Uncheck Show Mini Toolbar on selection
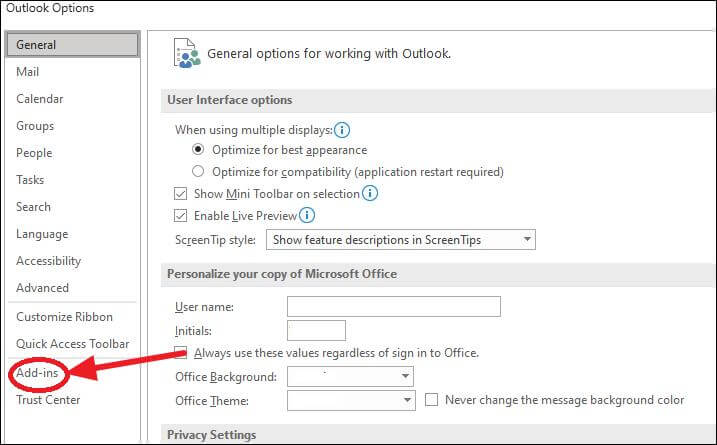The width and height of the screenshot is (717, 445). (181, 193)
